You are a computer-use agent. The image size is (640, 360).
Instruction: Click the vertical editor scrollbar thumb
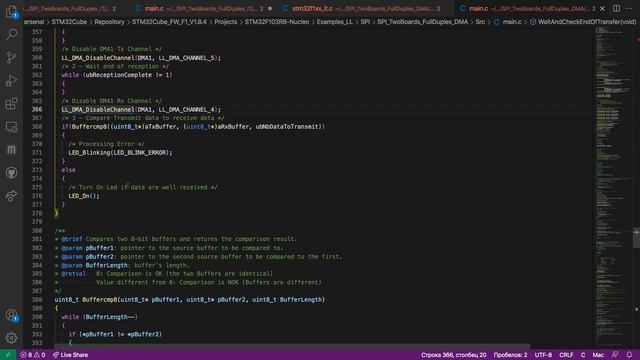pyautogui.click(x=636, y=238)
